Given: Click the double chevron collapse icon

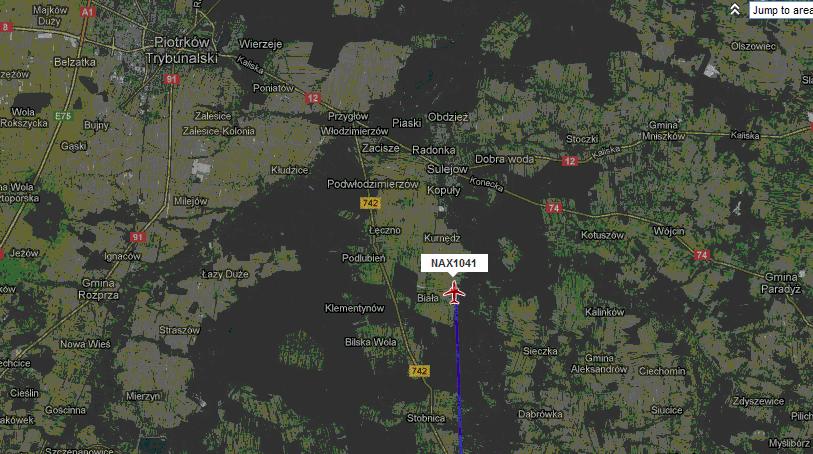Looking at the screenshot, I should click(x=735, y=9).
